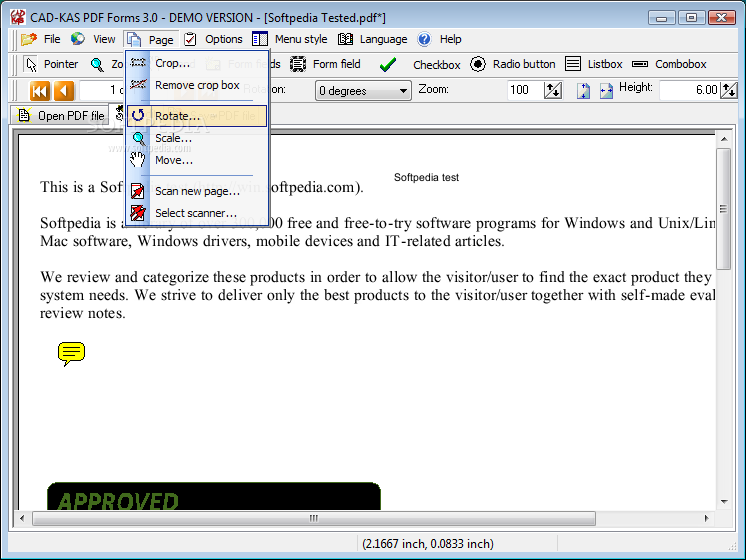The width and height of the screenshot is (746, 560).
Task: Click the Scale magnifier icon
Action: [138, 138]
